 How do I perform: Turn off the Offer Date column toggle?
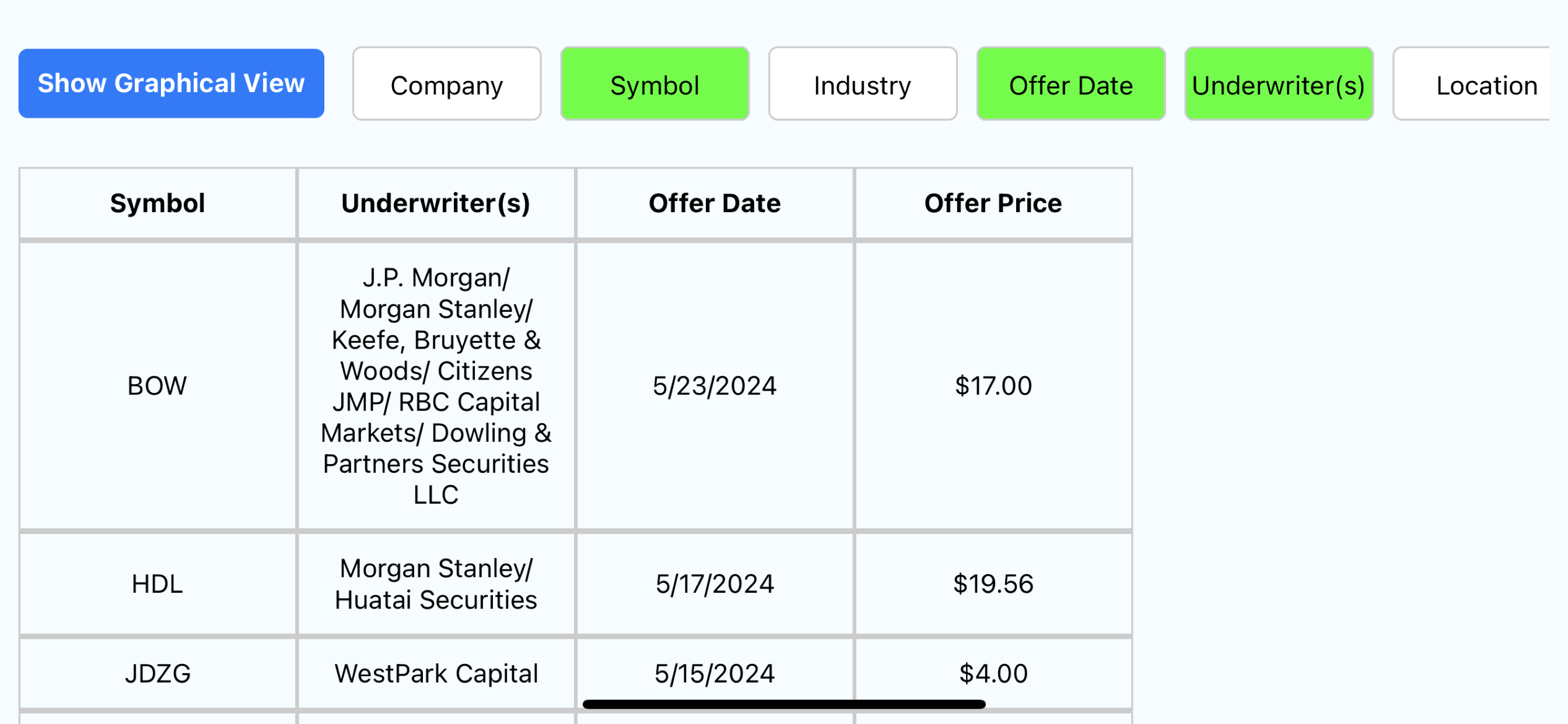1070,84
